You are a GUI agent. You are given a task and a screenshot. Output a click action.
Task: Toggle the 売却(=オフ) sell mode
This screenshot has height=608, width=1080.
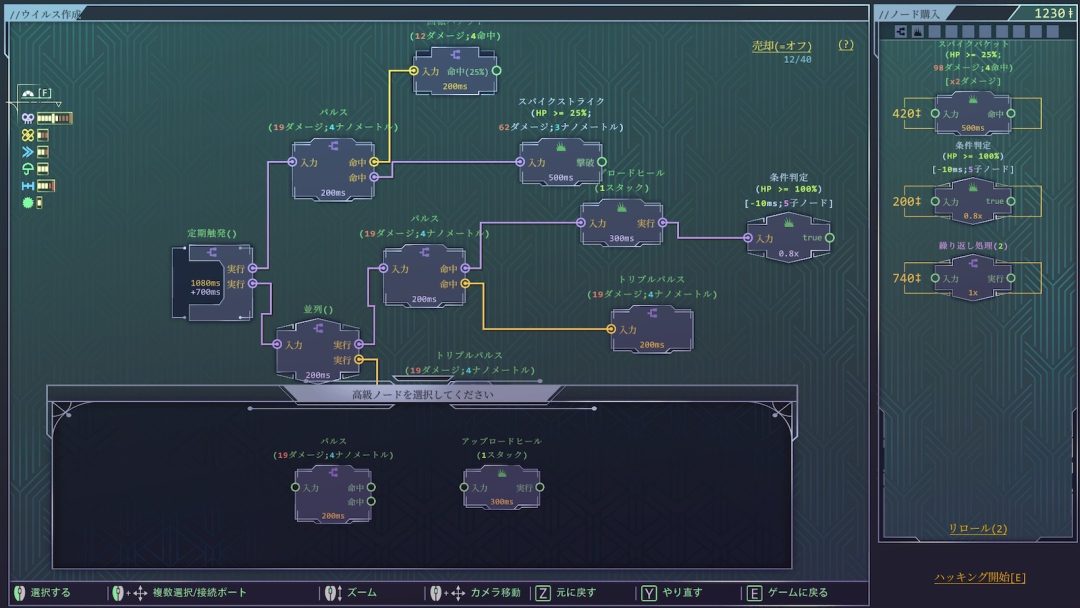(781, 46)
